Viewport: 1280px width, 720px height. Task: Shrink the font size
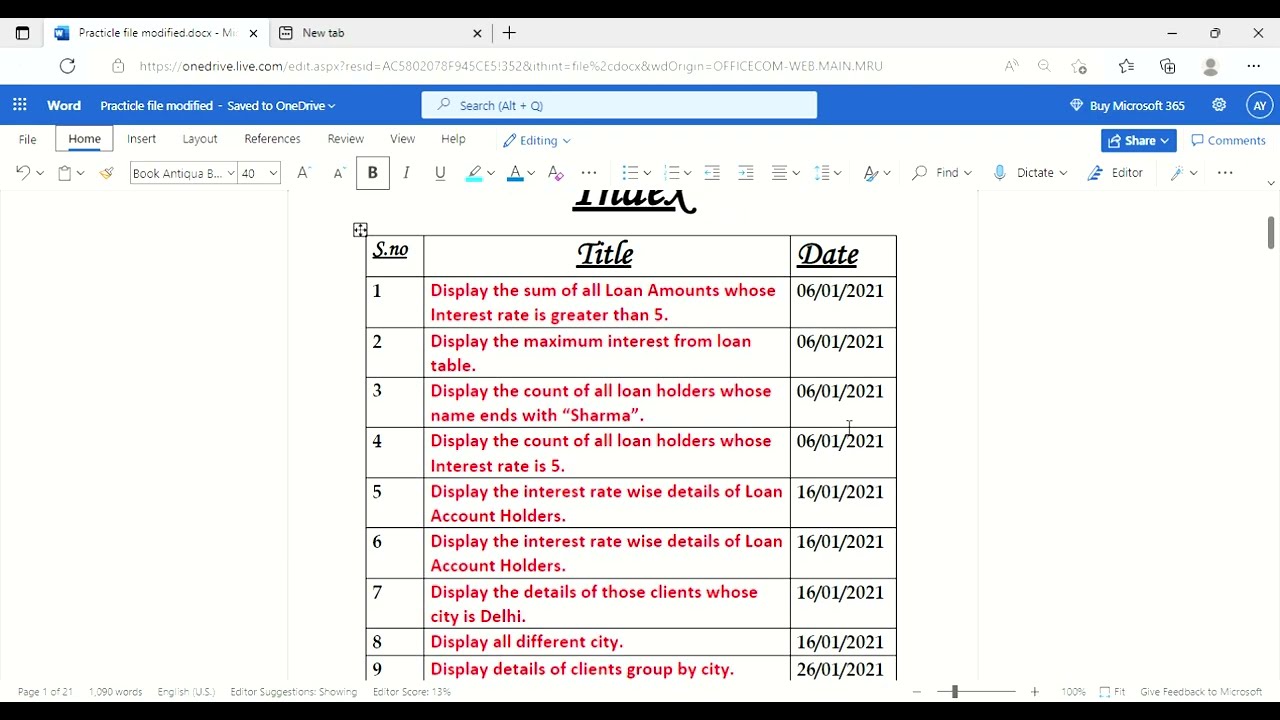coord(339,173)
